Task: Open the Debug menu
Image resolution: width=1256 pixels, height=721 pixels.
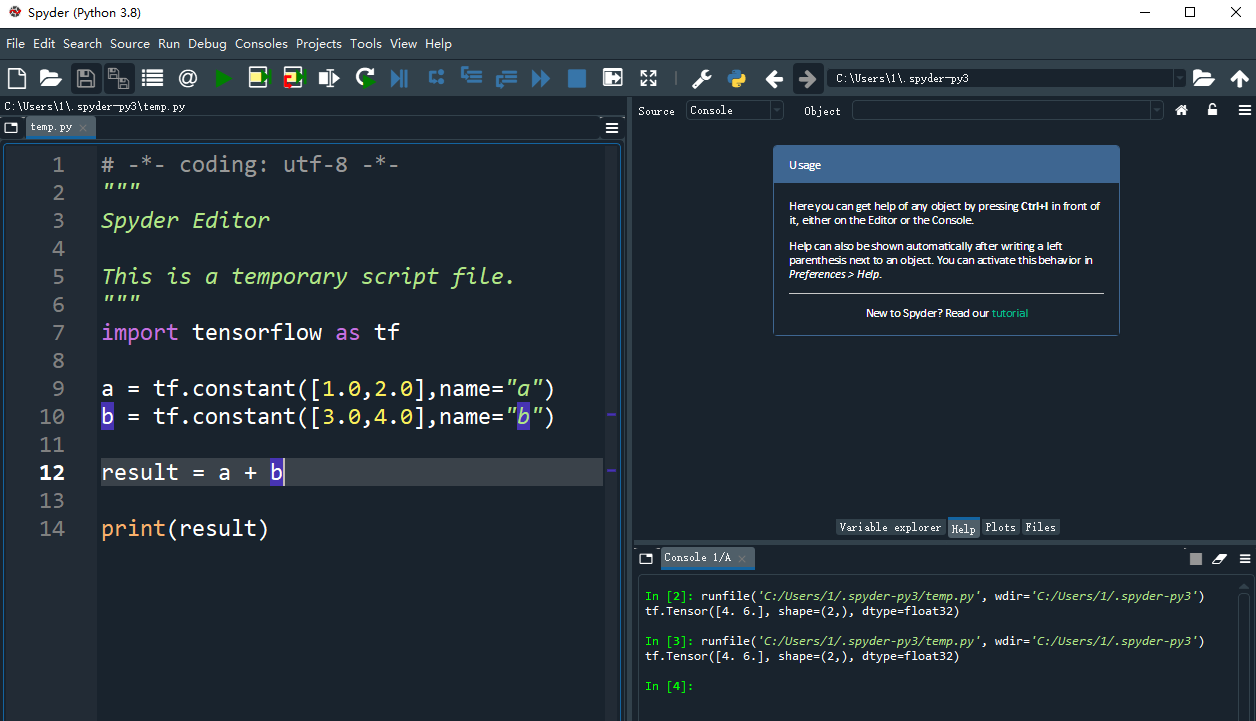Action: [x=207, y=43]
